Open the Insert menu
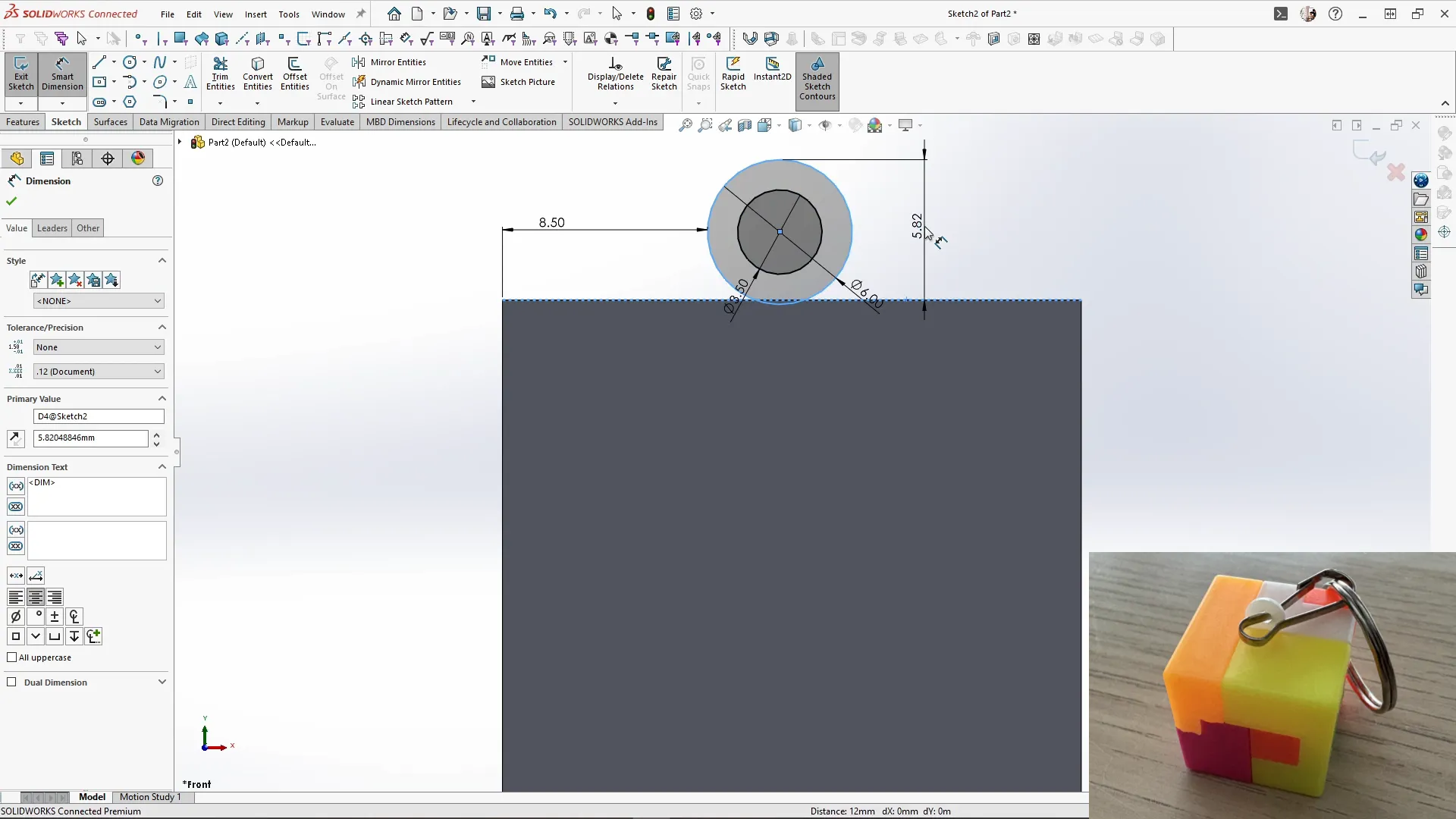This screenshot has height=819, width=1456. (x=256, y=14)
